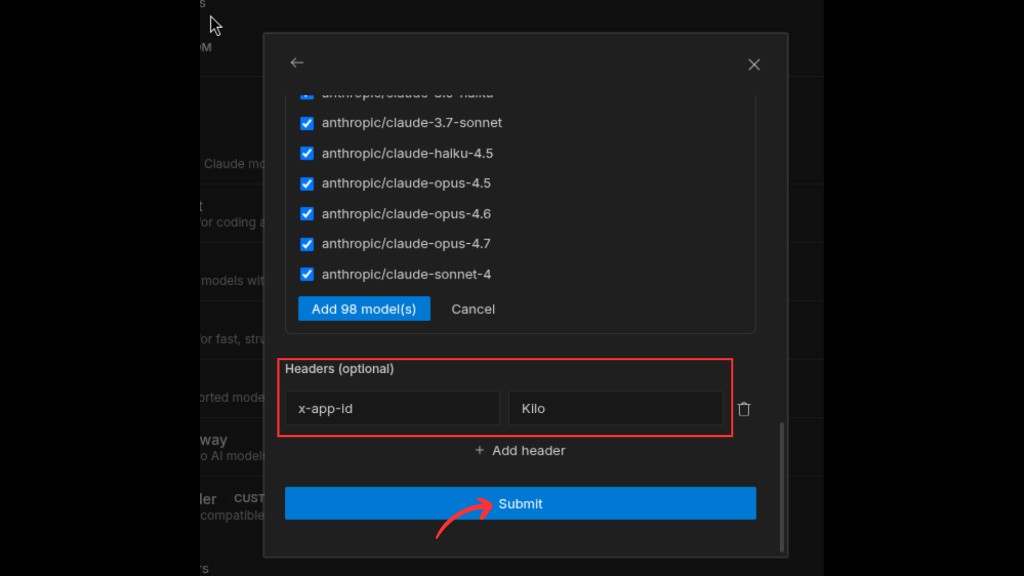Select anthropic/claude-sonnet-4 label text
The width and height of the screenshot is (1024, 576).
(x=406, y=274)
